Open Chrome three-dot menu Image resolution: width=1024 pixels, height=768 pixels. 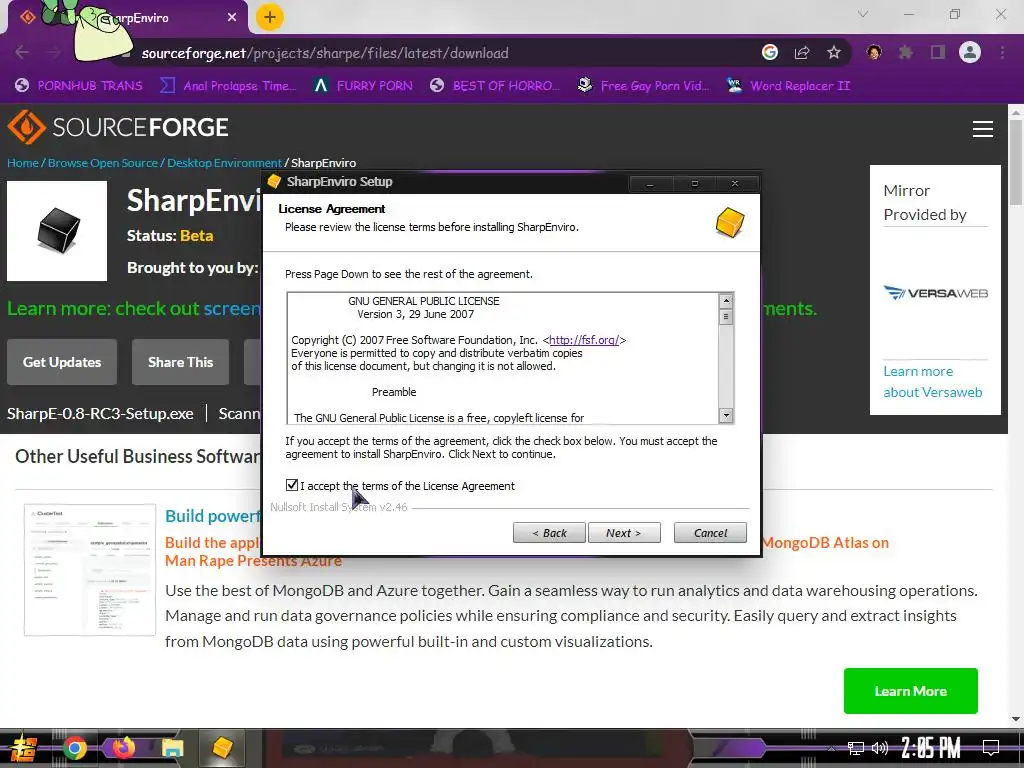[x=1002, y=52]
